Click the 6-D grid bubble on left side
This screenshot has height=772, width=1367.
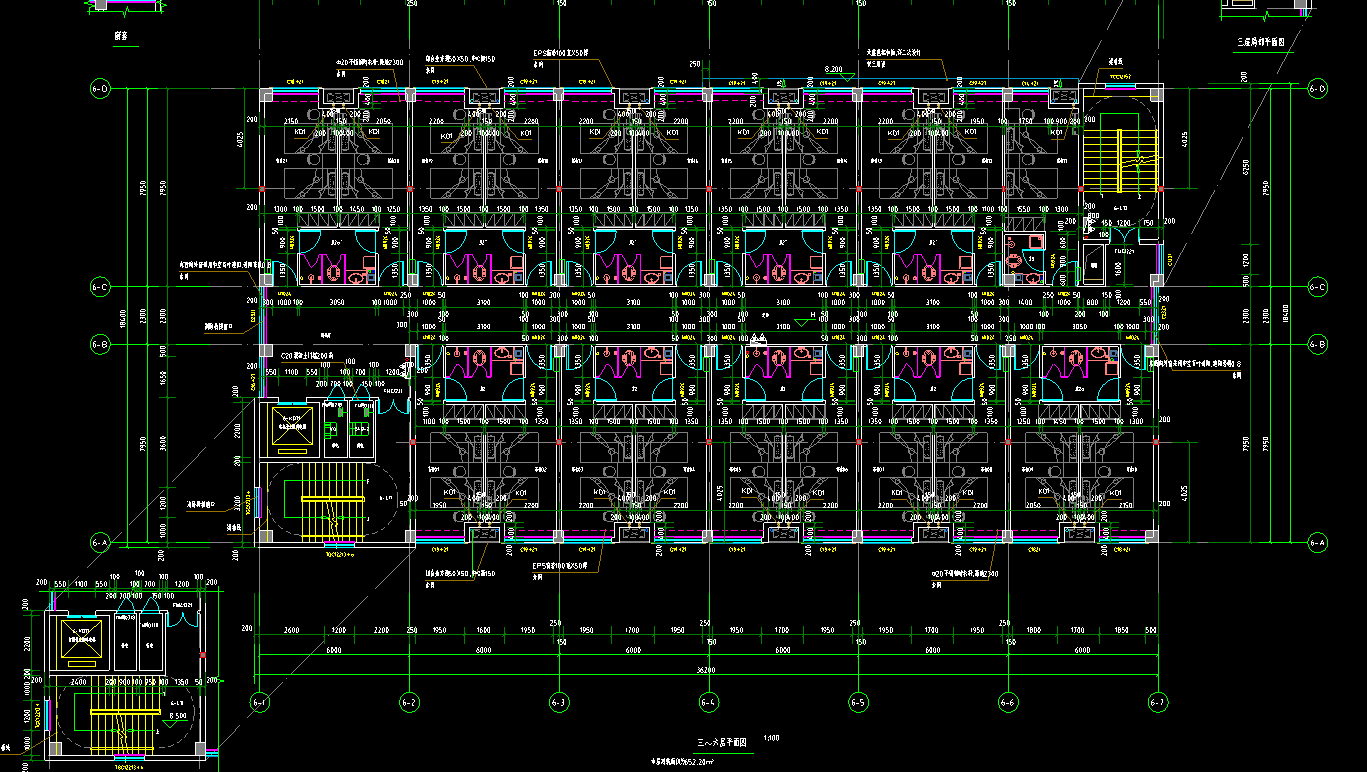tap(99, 89)
